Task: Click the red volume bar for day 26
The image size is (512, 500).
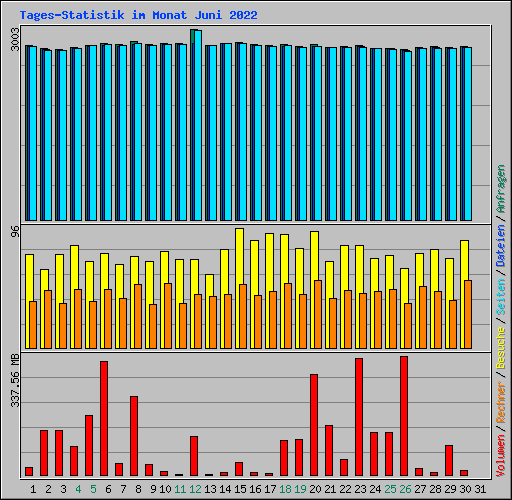Action: tap(404, 416)
